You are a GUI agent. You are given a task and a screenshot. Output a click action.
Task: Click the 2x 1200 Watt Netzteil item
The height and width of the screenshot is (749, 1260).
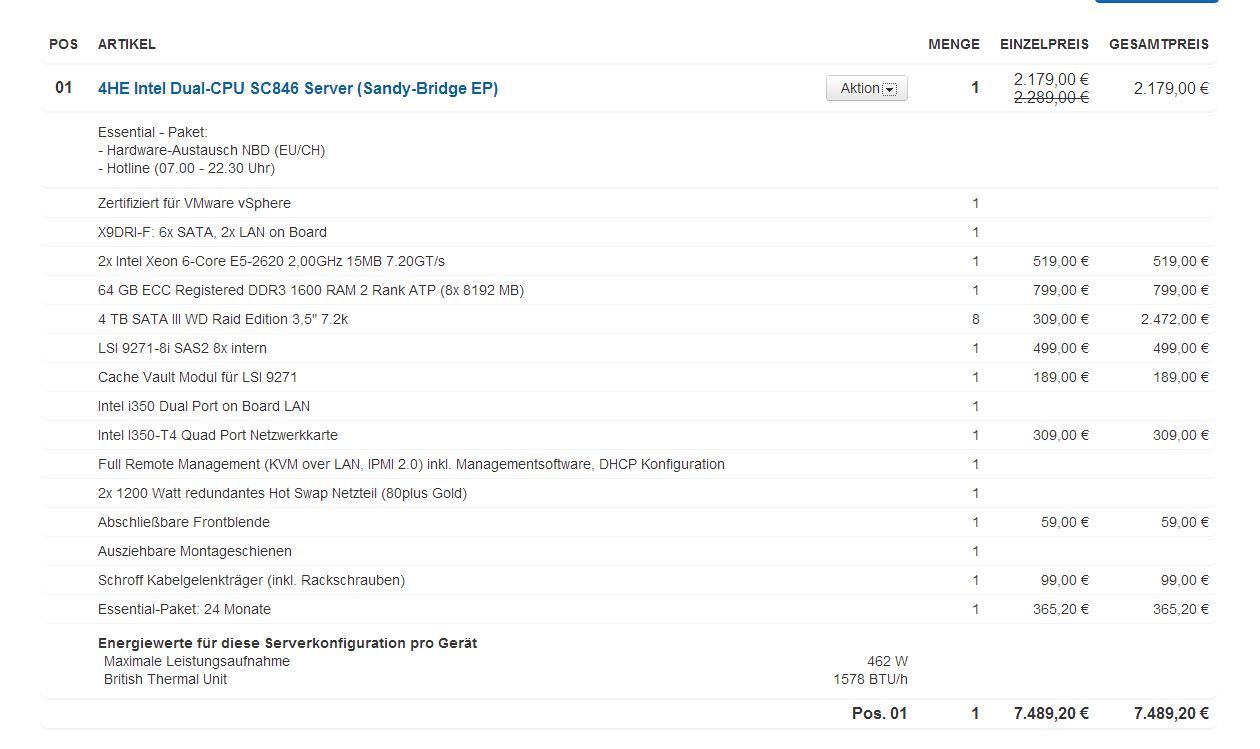(x=282, y=493)
